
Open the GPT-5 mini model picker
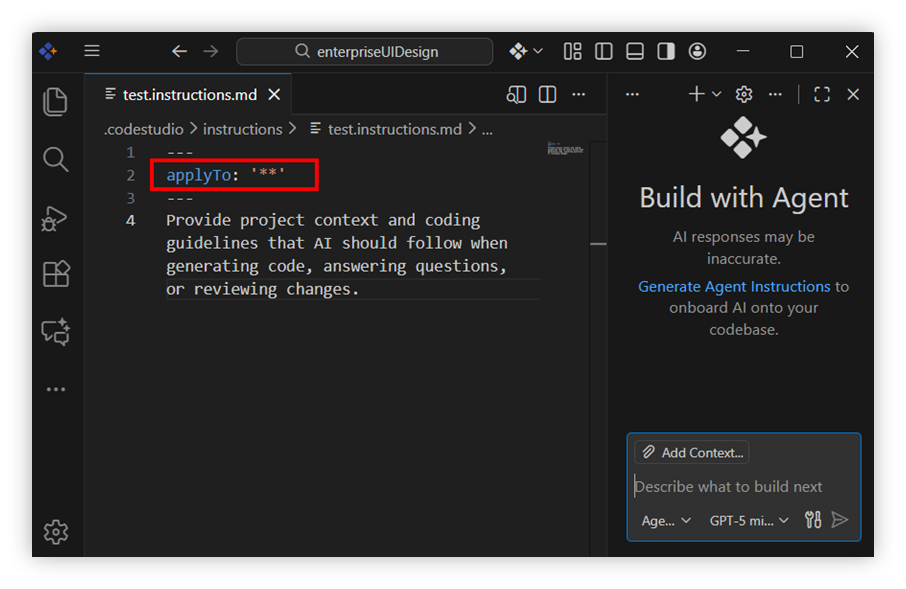[x=749, y=520]
